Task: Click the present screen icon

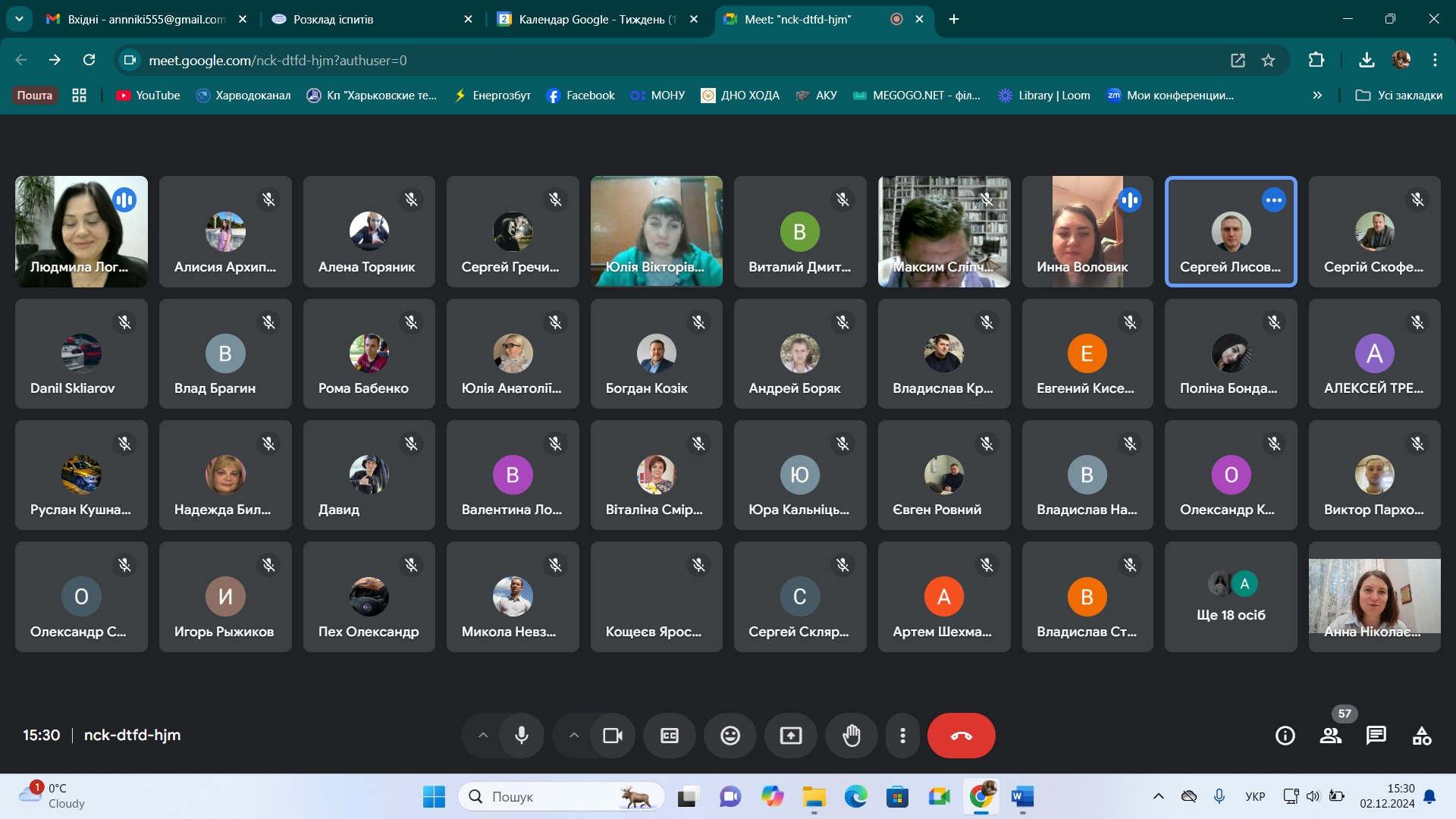Action: [791, 736]
